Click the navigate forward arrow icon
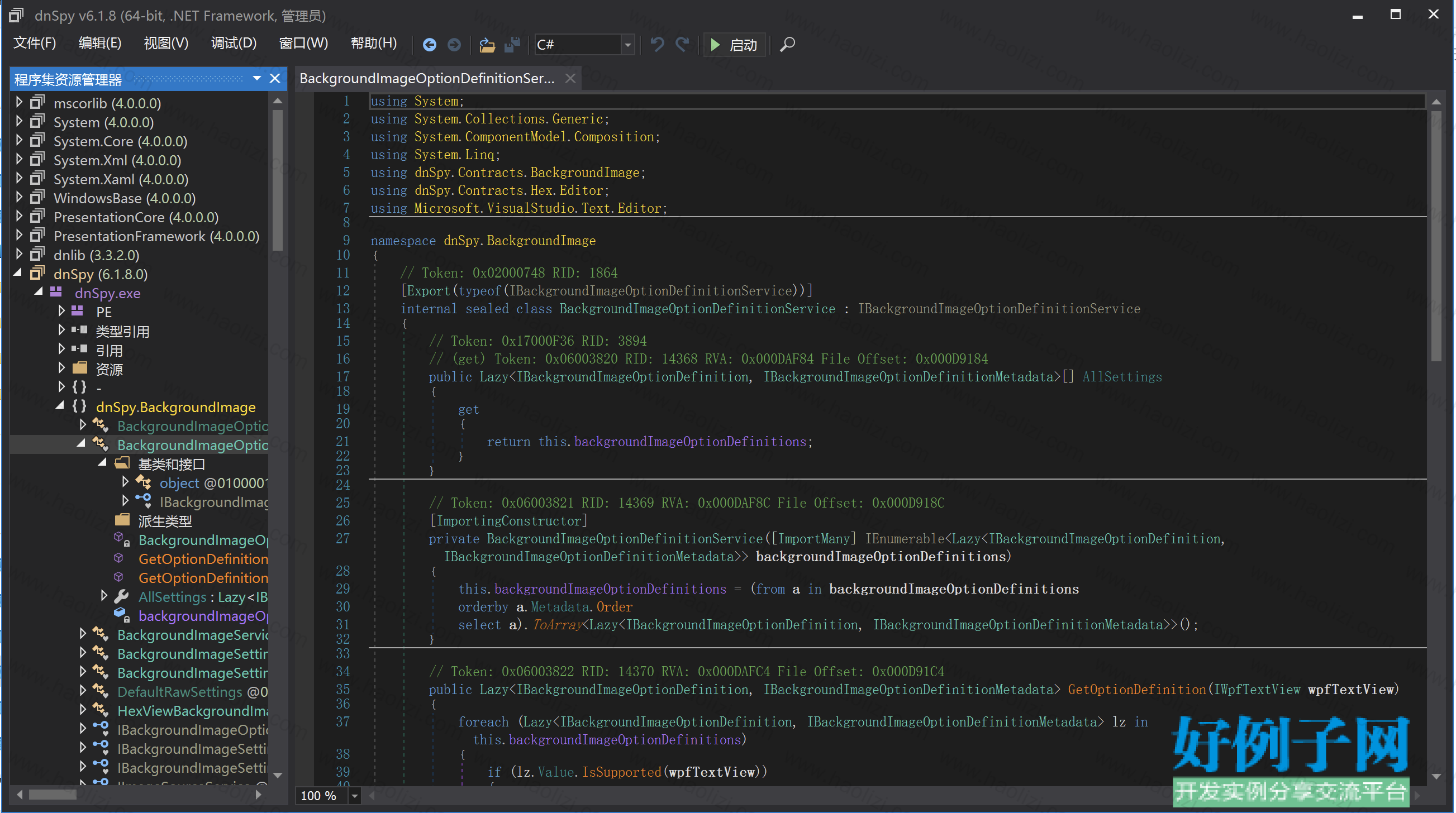 454,45
